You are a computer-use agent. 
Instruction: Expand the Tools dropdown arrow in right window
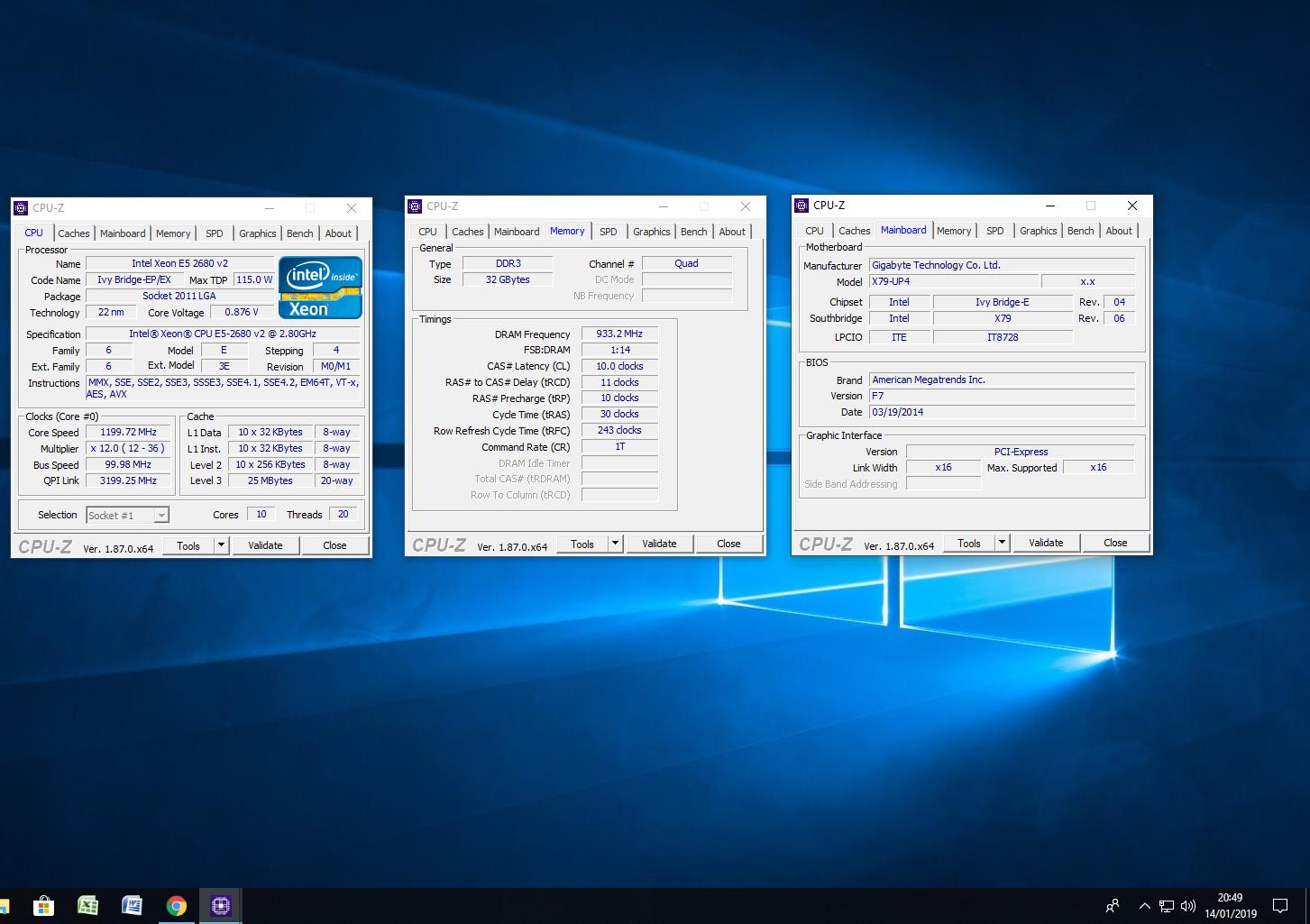click(1002, 543)
